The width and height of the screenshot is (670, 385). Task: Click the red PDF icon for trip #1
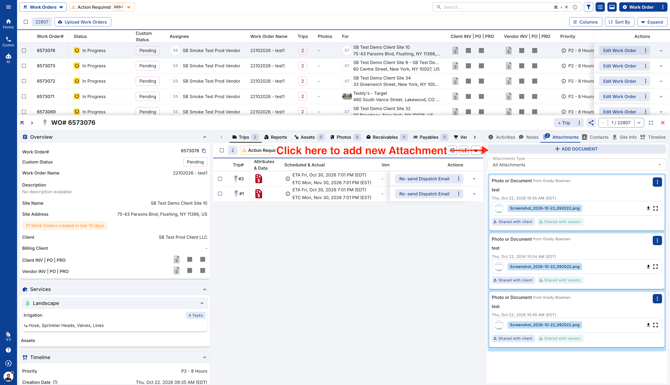pos(259,194)
